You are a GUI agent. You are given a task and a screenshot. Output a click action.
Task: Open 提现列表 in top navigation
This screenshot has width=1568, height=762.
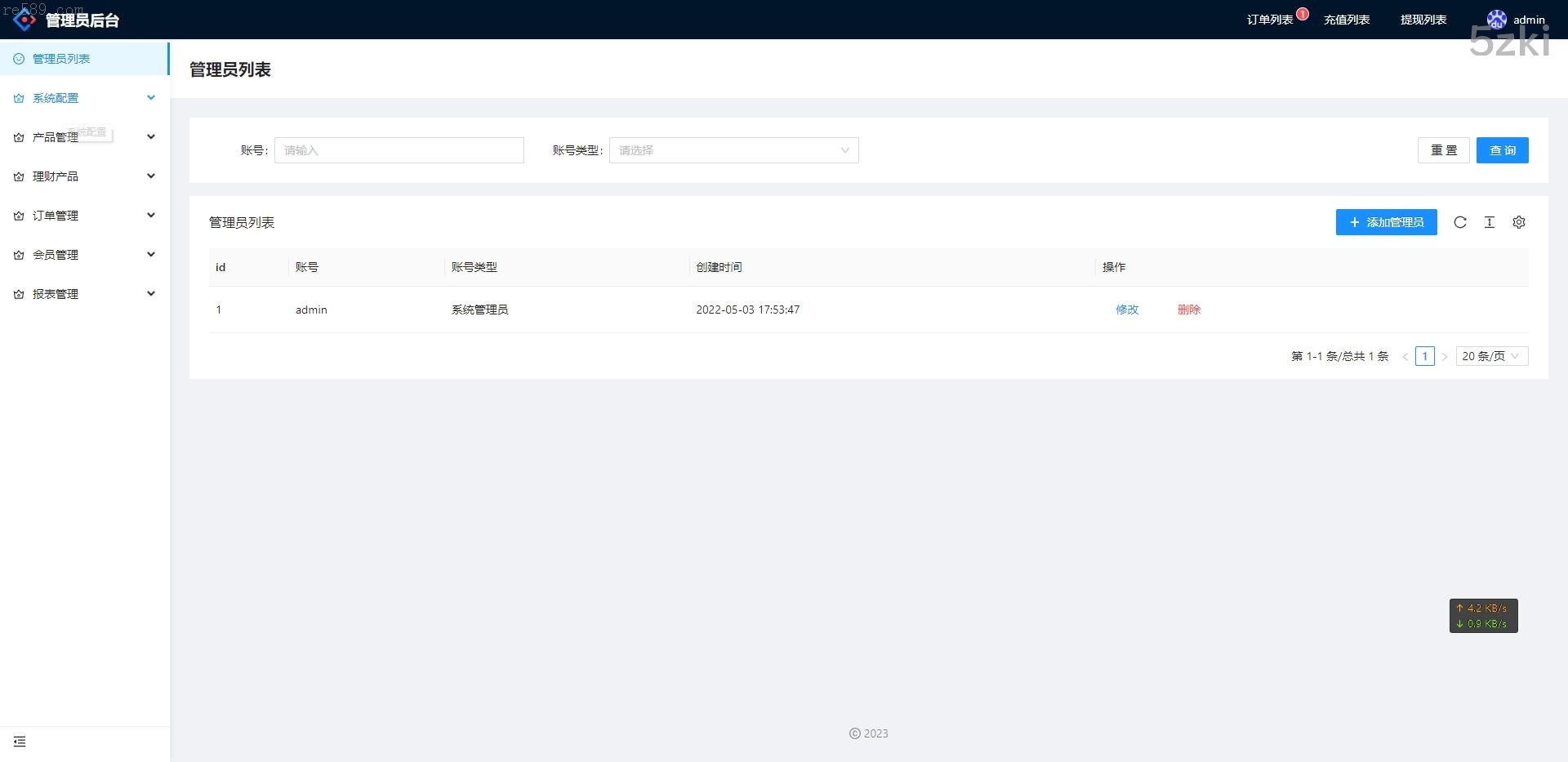1423,20
